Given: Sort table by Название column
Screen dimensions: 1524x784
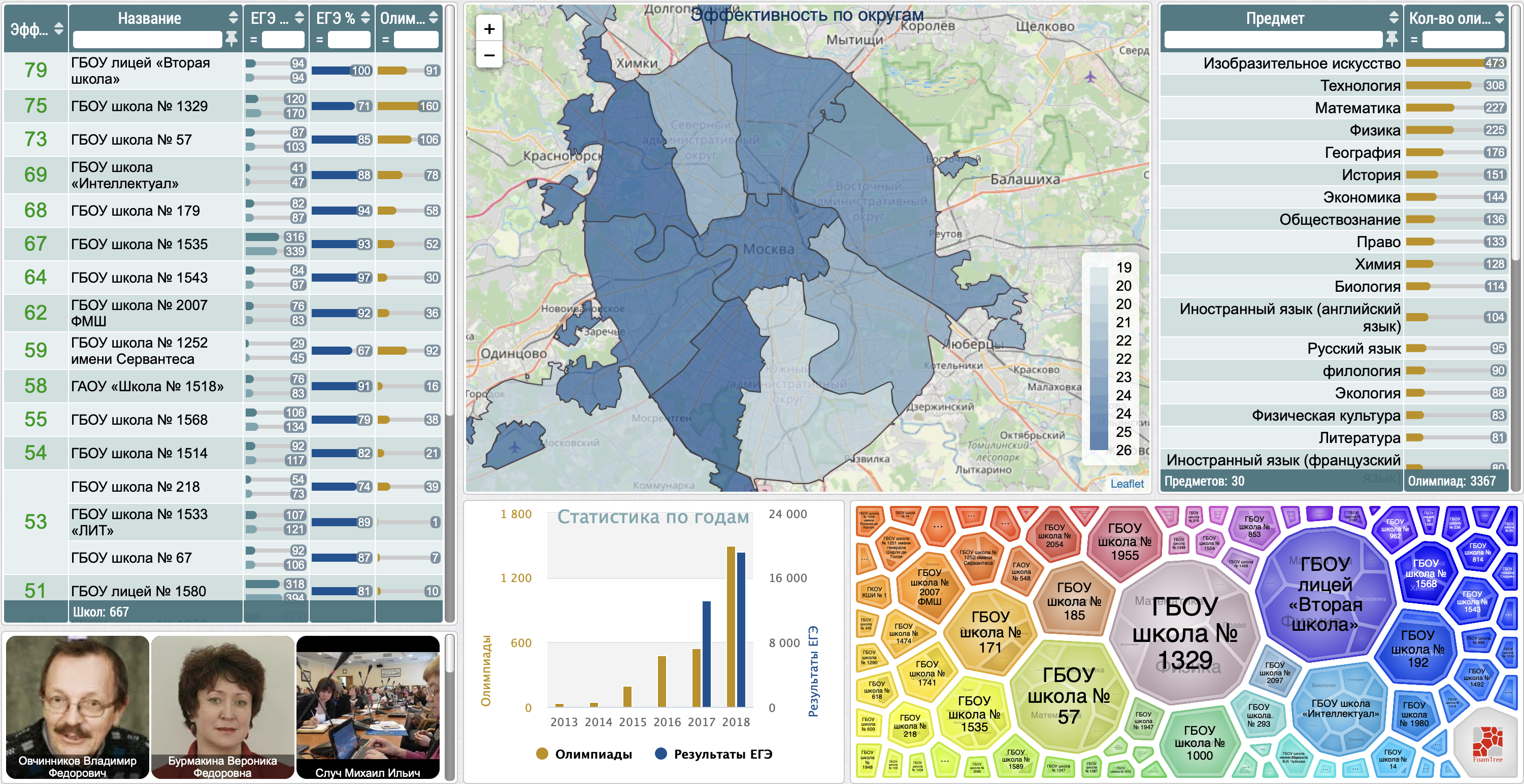Looking at the screenshot, I should (234, 18).
